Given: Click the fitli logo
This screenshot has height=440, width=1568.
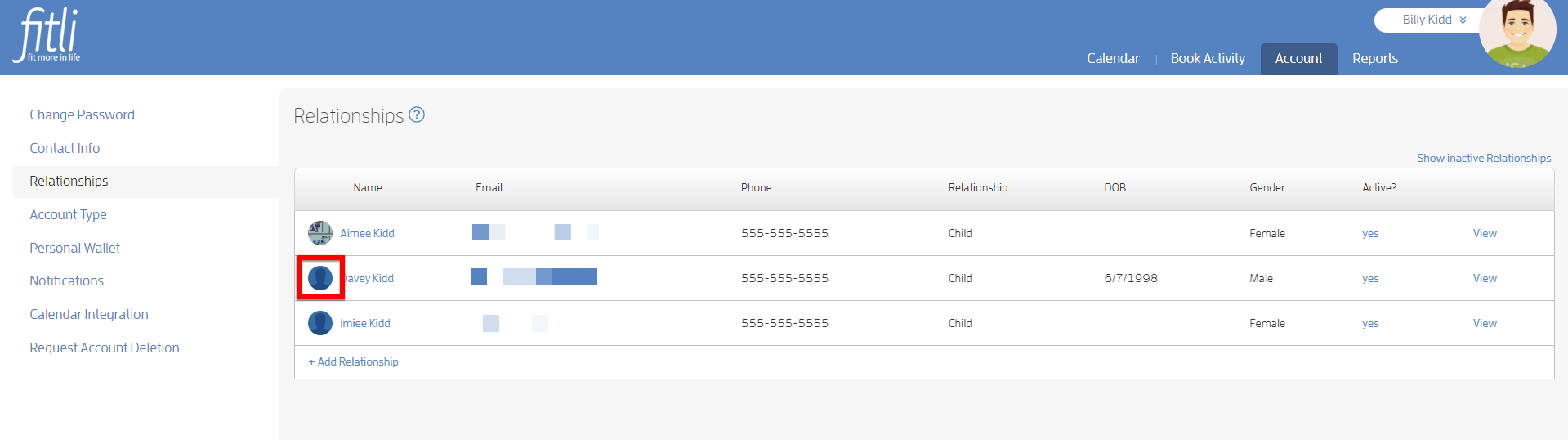Looking at the screenshot, I should tap(48, 35).
